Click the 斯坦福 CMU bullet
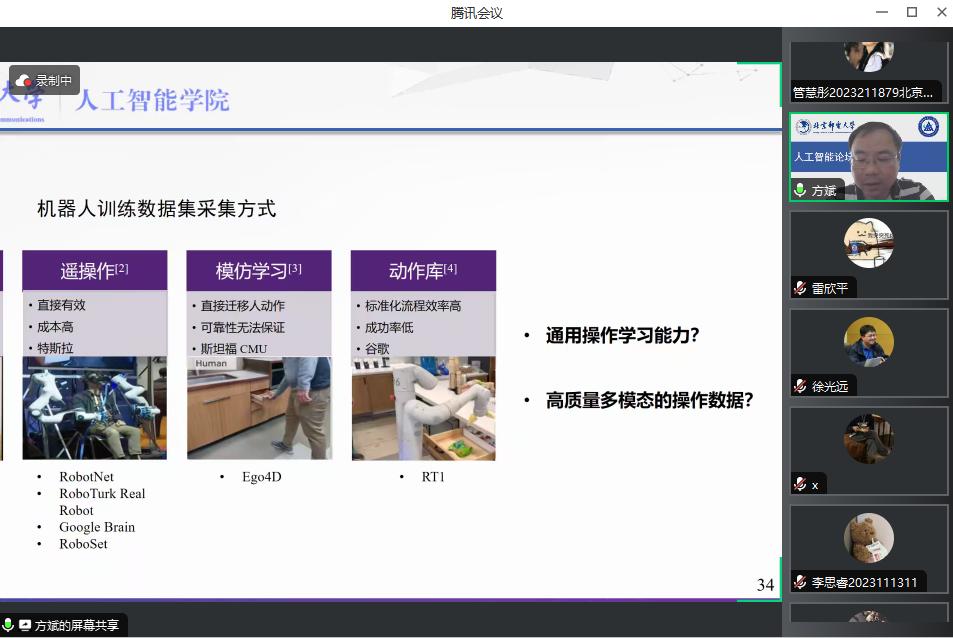Screen dimensions: 953x638 [234, 349]
